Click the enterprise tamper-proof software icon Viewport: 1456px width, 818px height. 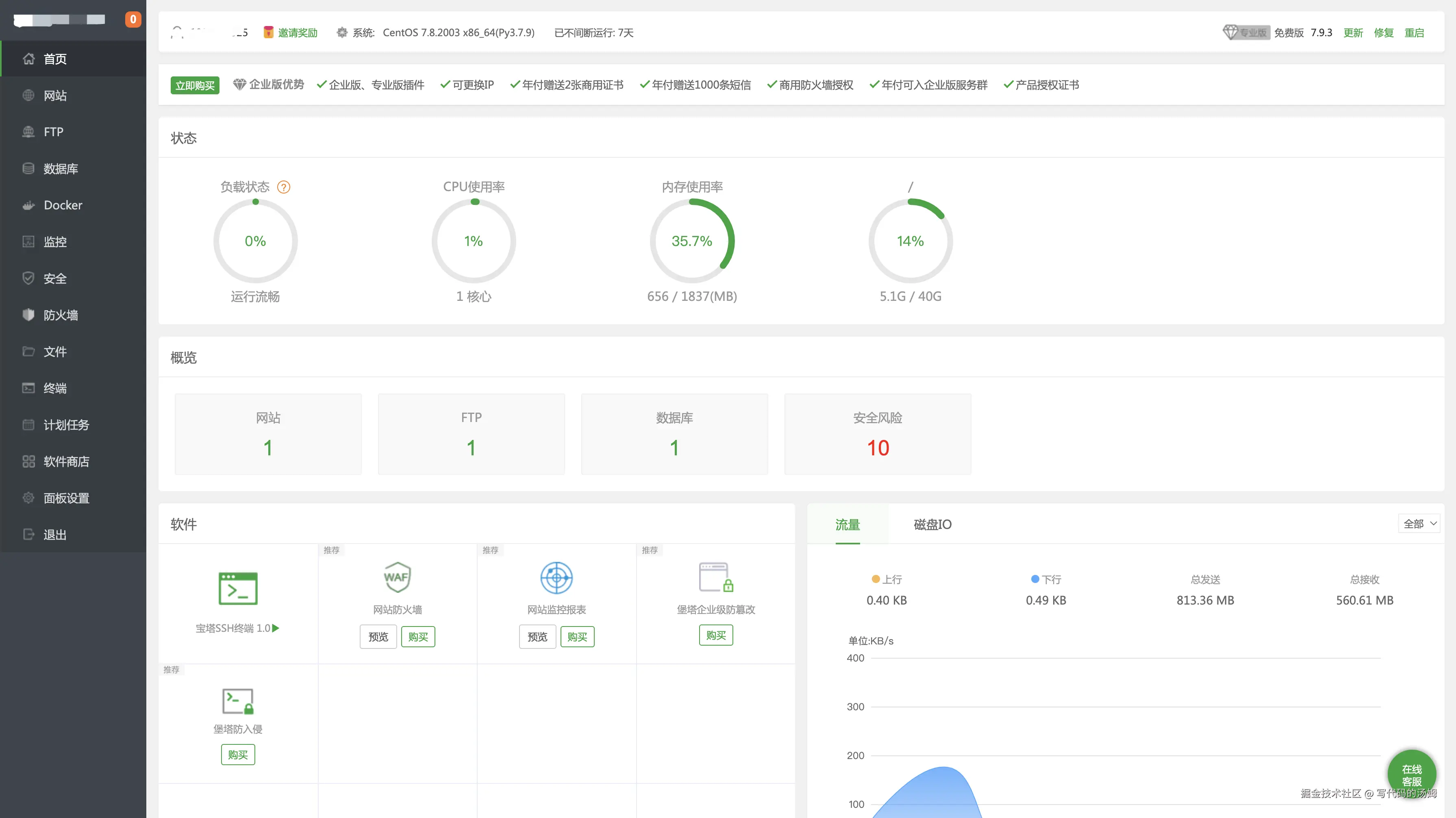[x=715, y=577]
